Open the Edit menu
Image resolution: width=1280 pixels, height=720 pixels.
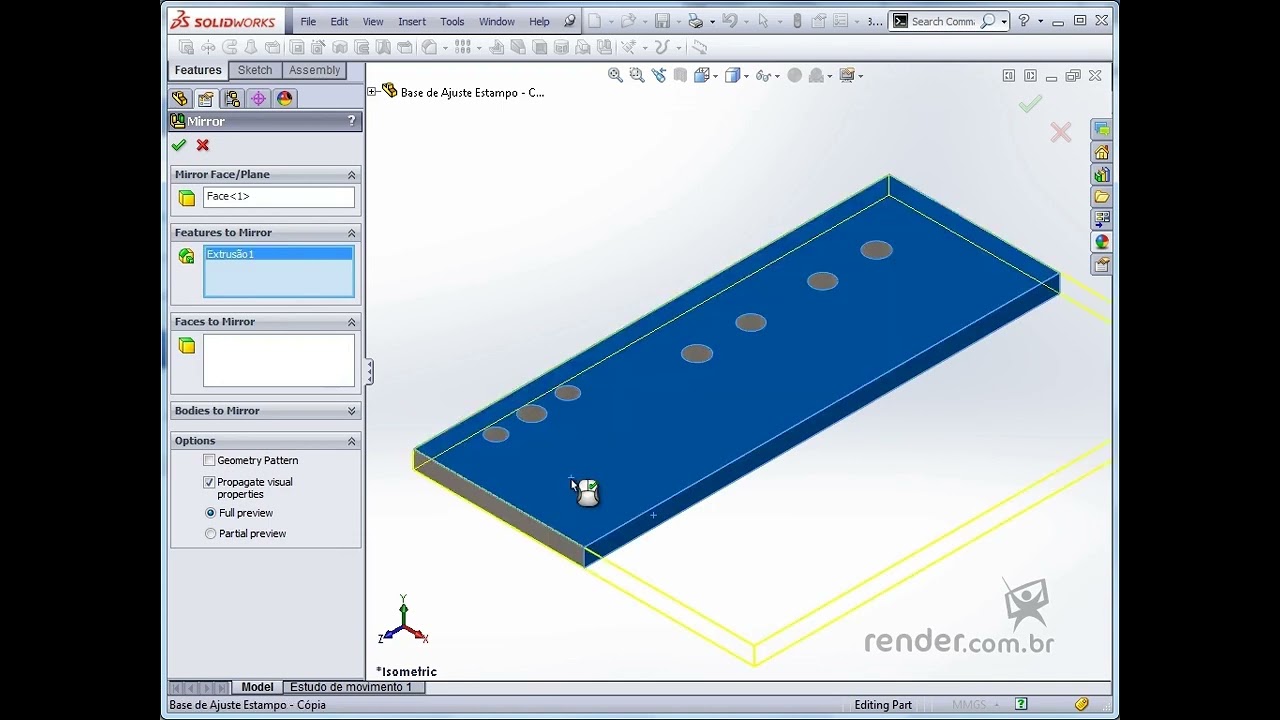(x=340, y=21)
